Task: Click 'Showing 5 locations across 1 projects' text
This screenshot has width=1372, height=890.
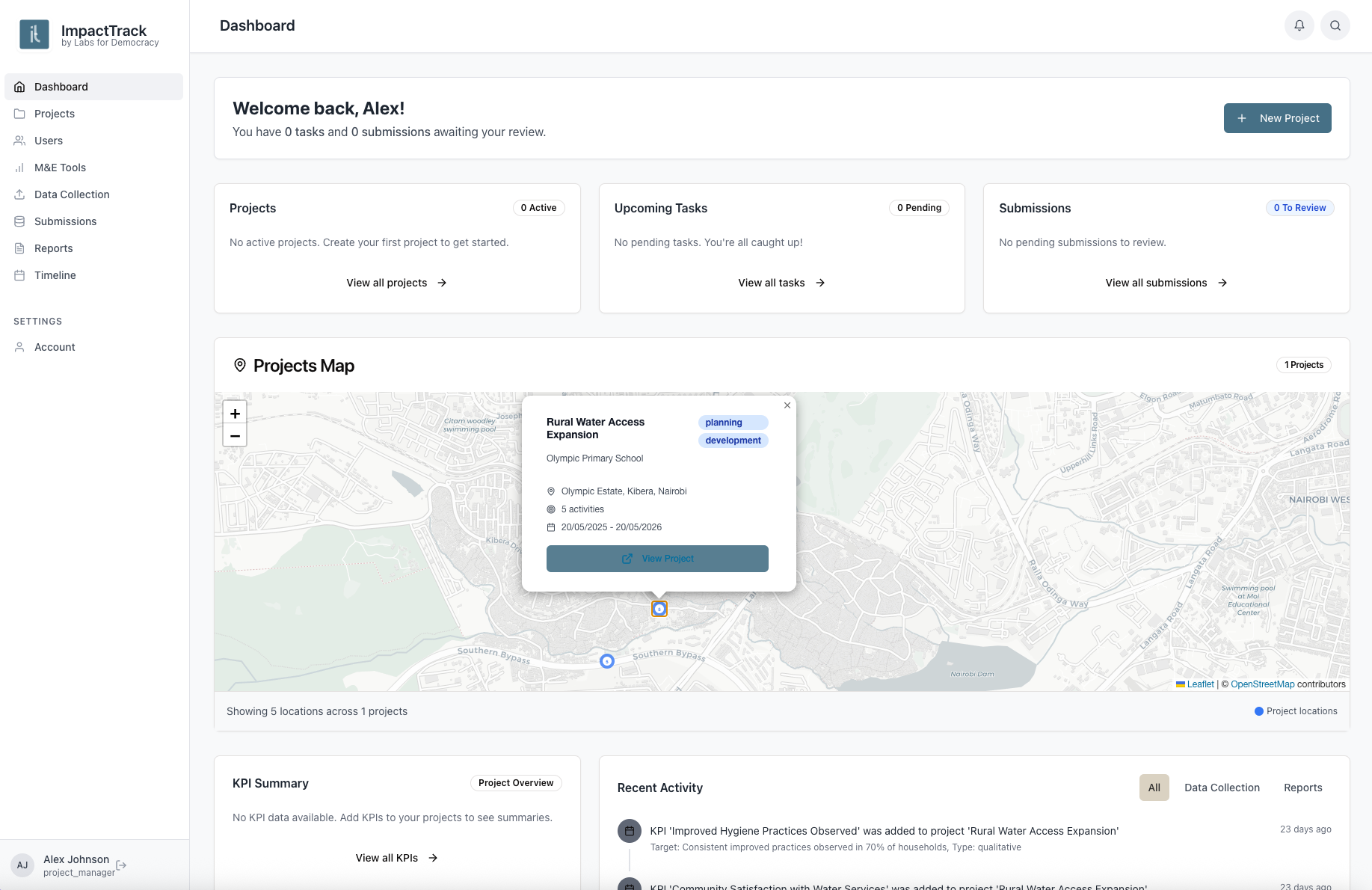Action: (x=317, y=711)
